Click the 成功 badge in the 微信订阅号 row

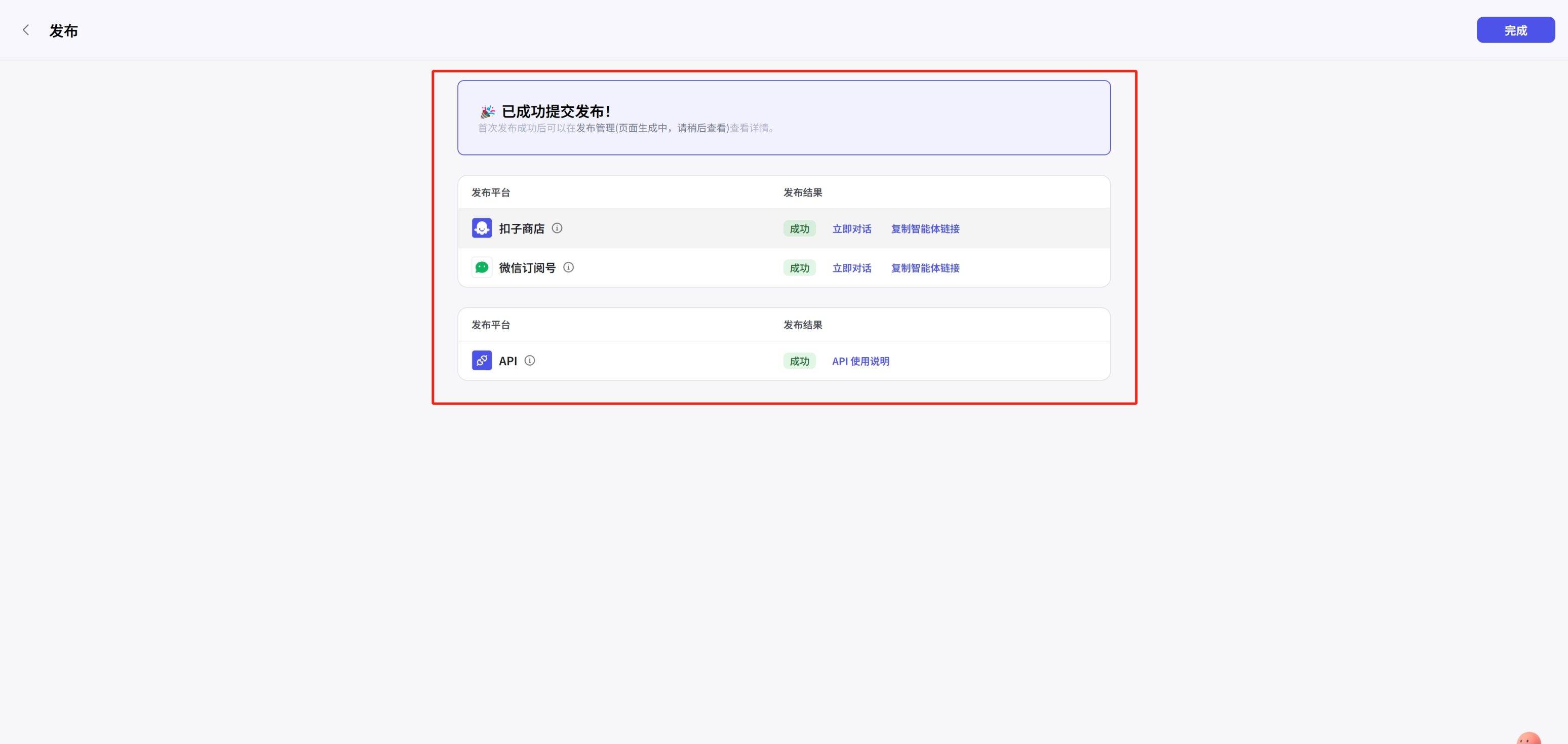(x=799, y=268)
